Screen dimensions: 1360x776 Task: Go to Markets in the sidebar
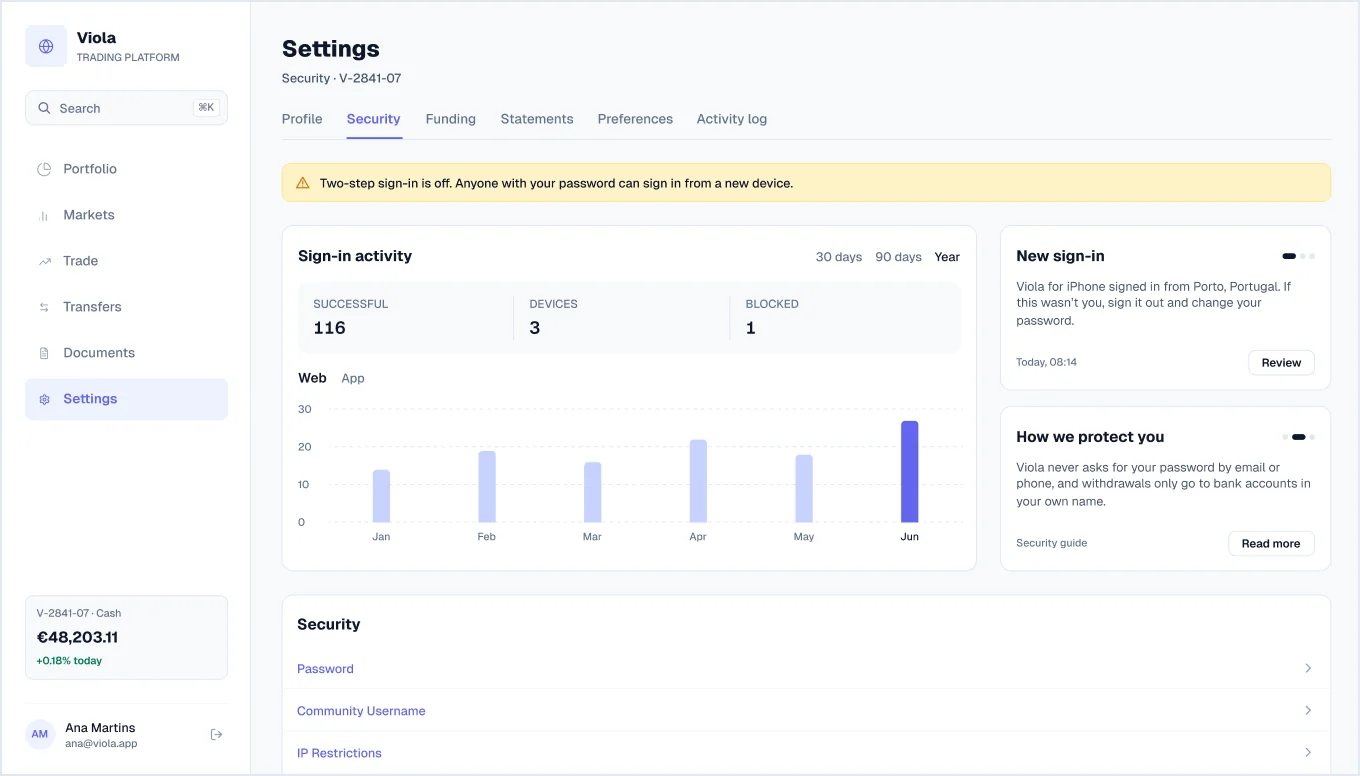[x=126, y=215]
